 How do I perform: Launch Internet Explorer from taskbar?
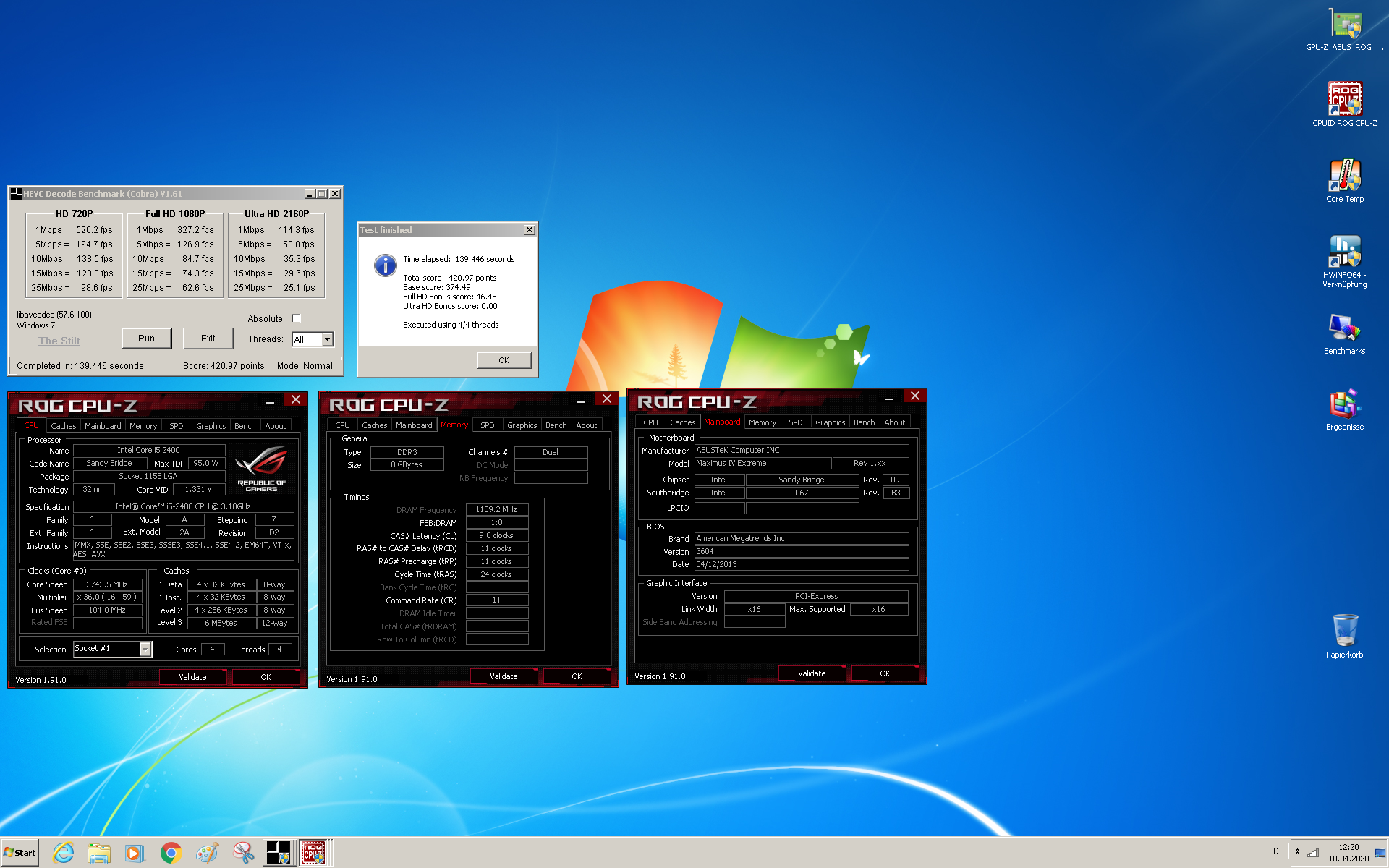click(63, 853)
